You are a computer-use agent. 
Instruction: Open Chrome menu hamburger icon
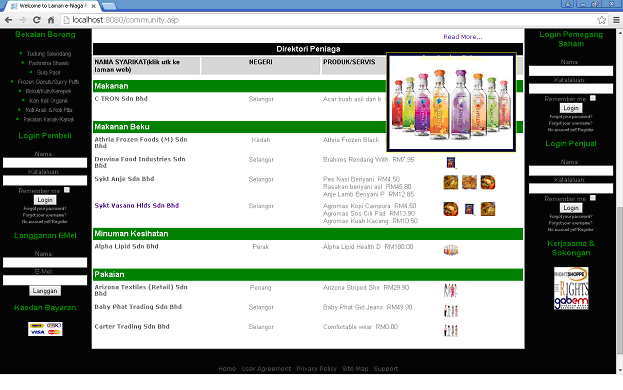click(x=616, y=20)
